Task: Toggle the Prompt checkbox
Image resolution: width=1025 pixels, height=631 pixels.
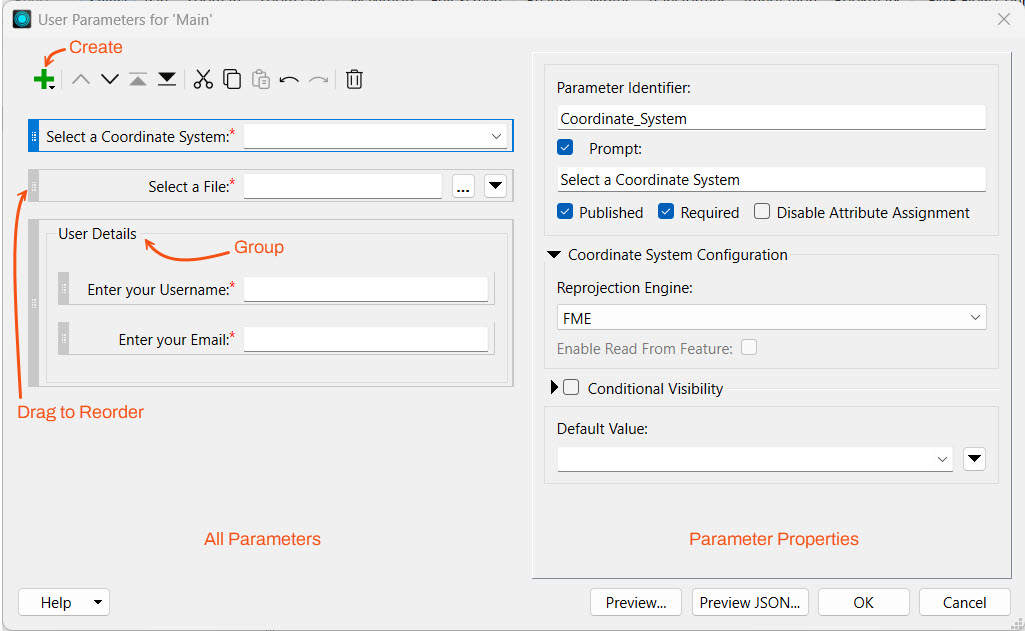Action: coord(566,148)
